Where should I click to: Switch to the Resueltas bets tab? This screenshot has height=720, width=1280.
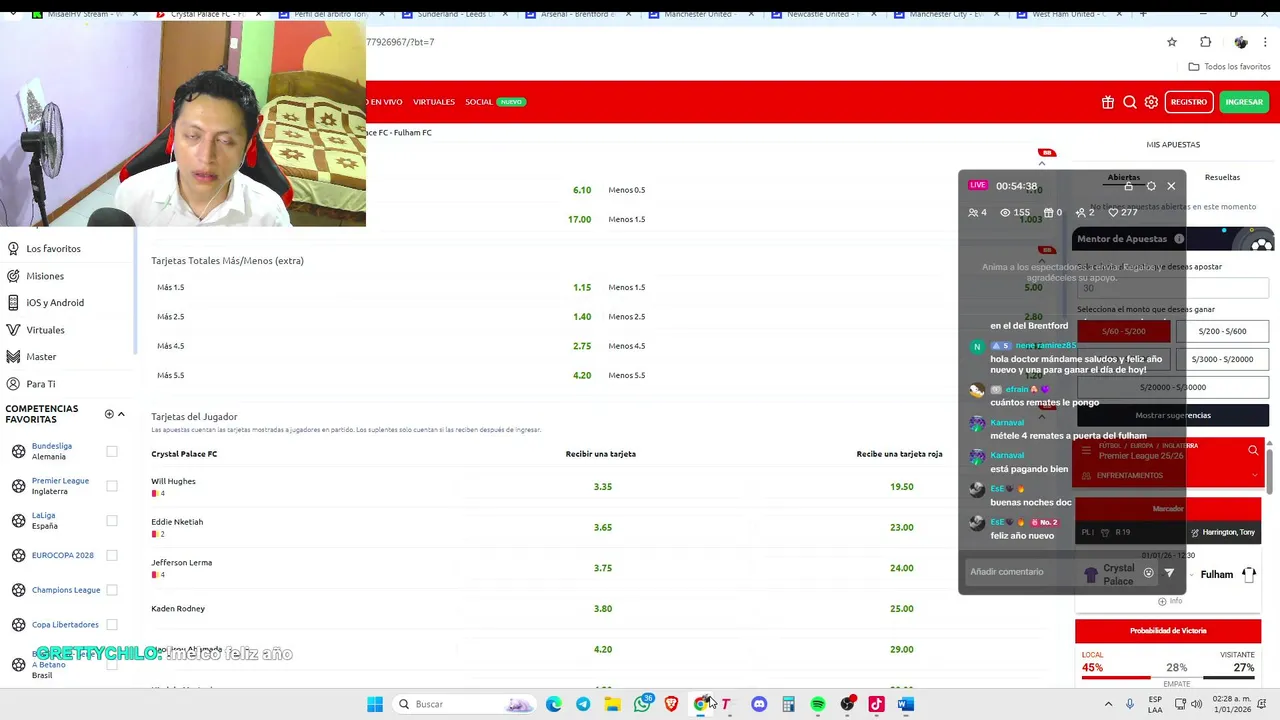coord(1222,177)
